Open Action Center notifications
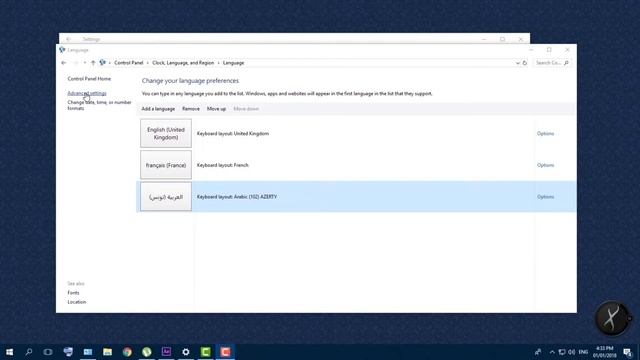 click(x=627, y=352)
